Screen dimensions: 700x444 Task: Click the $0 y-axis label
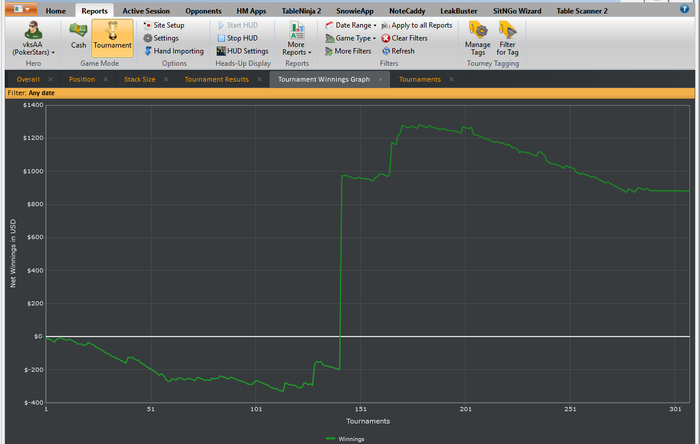coord(38,336)
